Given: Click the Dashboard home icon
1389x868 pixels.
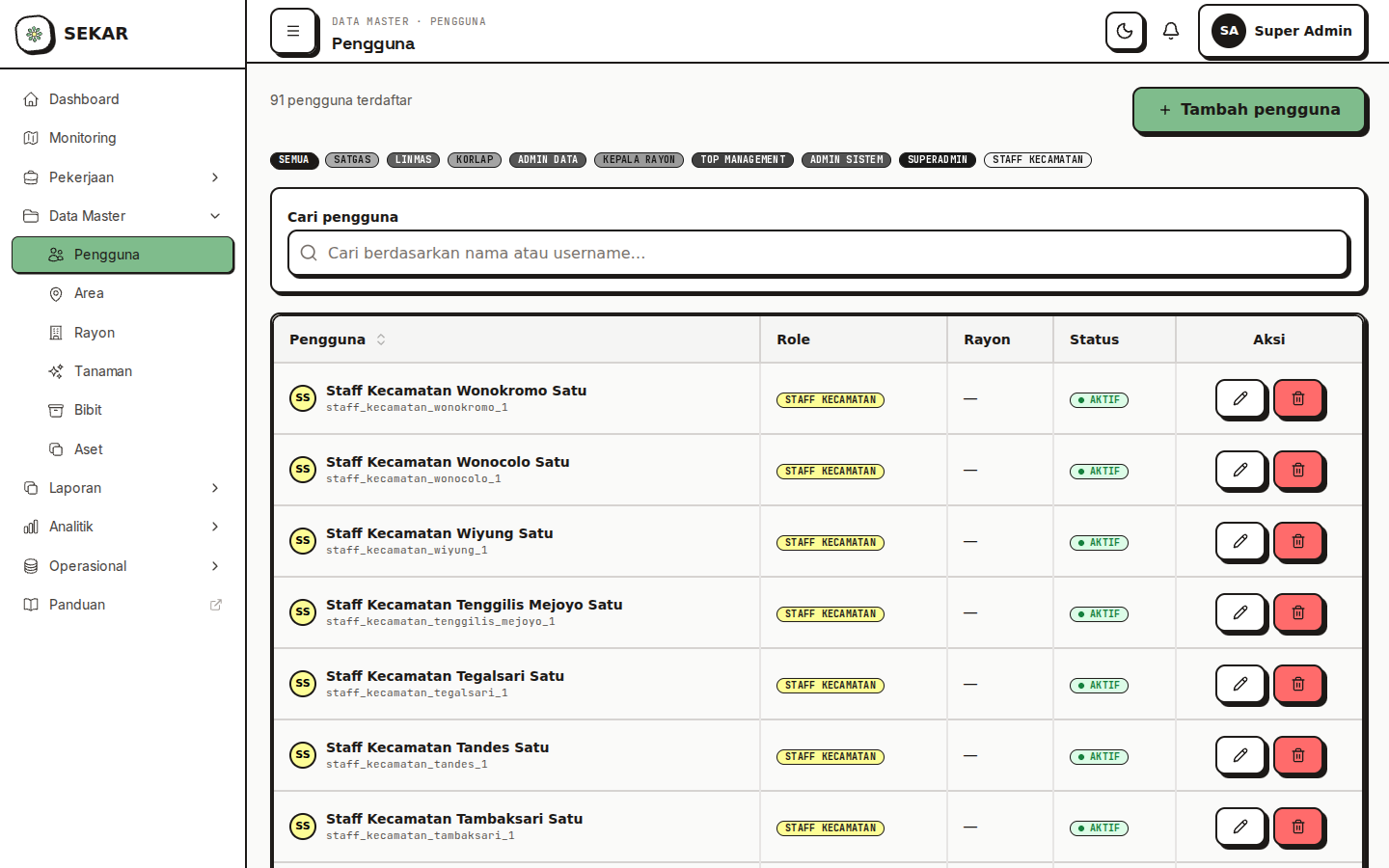Looking at the screenshot, I should tap(31, 99).
